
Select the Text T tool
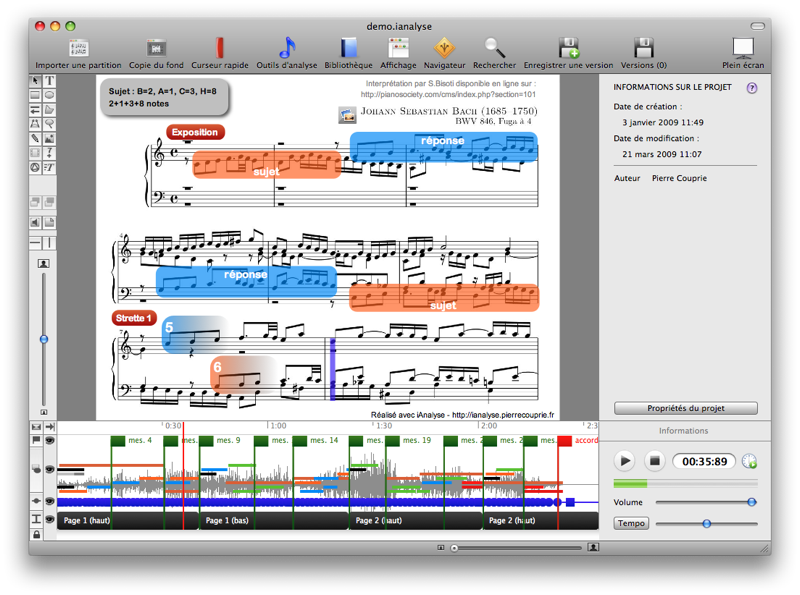pyautogui.click(x=49, y=81)
